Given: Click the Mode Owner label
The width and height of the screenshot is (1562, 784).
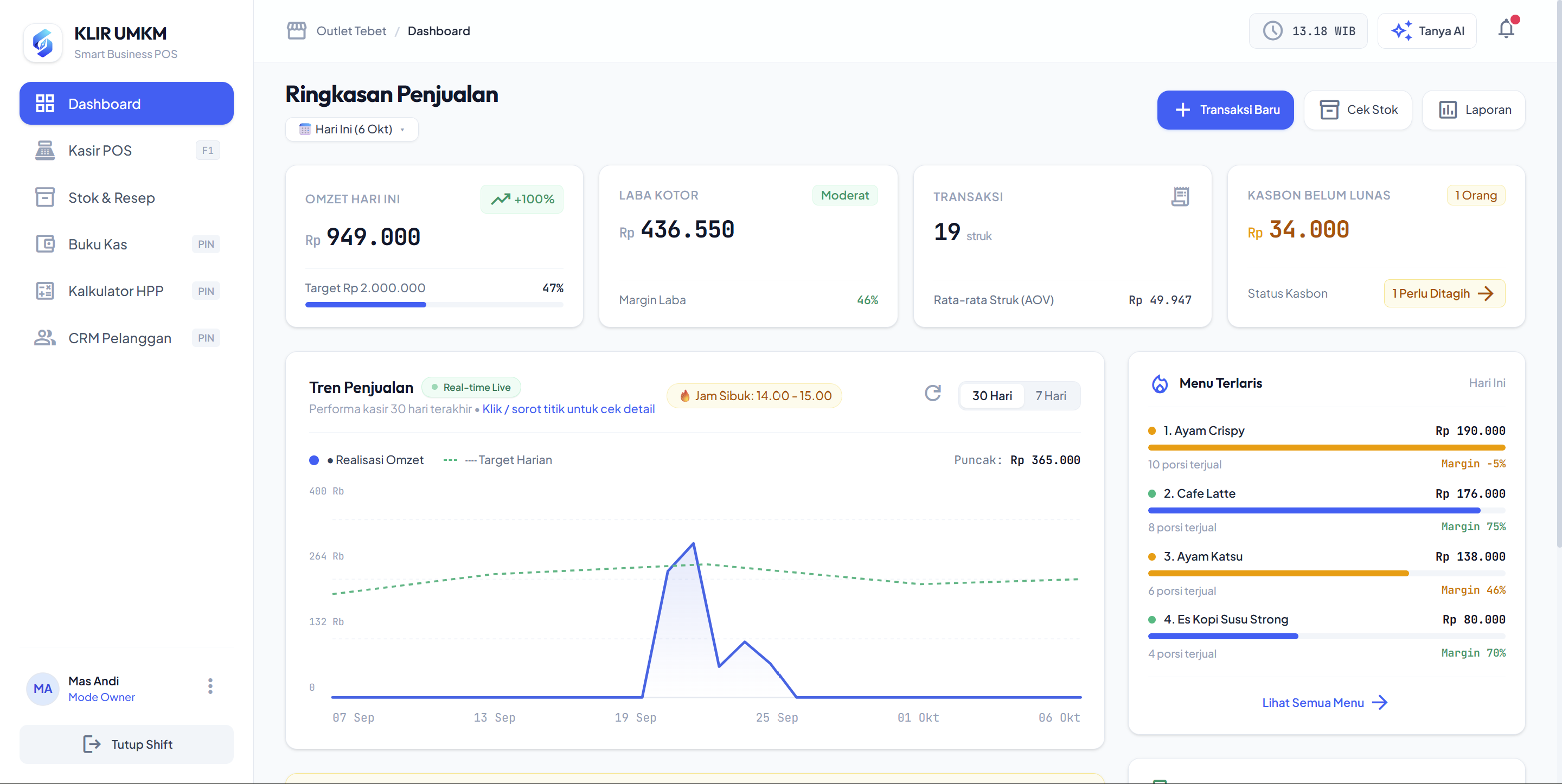Looking at the screenshot, I should (102, 697).
